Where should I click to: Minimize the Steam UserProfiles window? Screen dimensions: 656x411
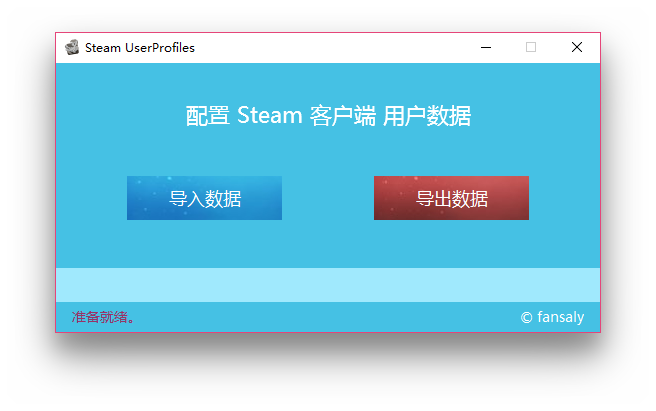click(486, 47)
